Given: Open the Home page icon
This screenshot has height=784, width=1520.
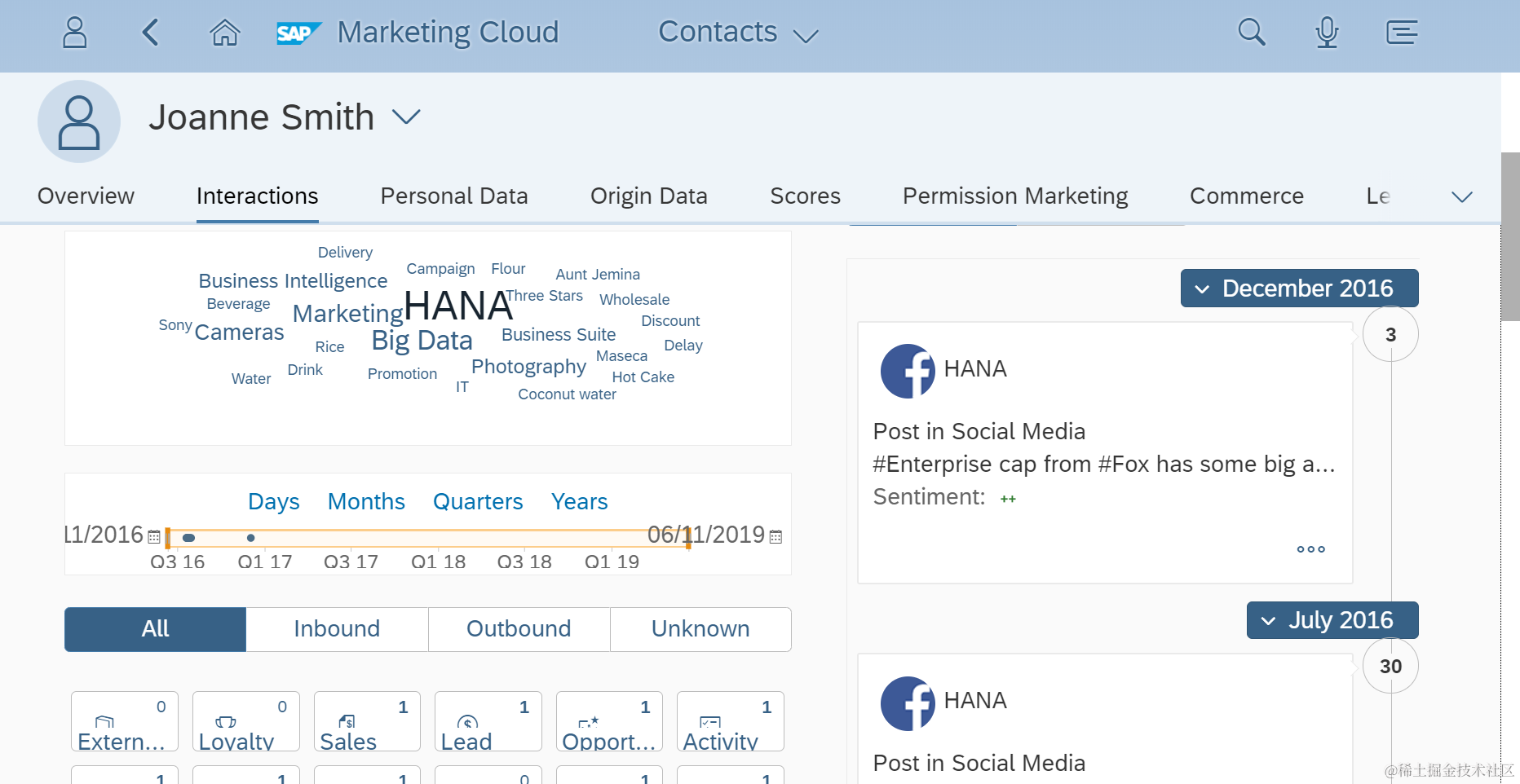Looking at the screenshot, I should tap(224, 33).
